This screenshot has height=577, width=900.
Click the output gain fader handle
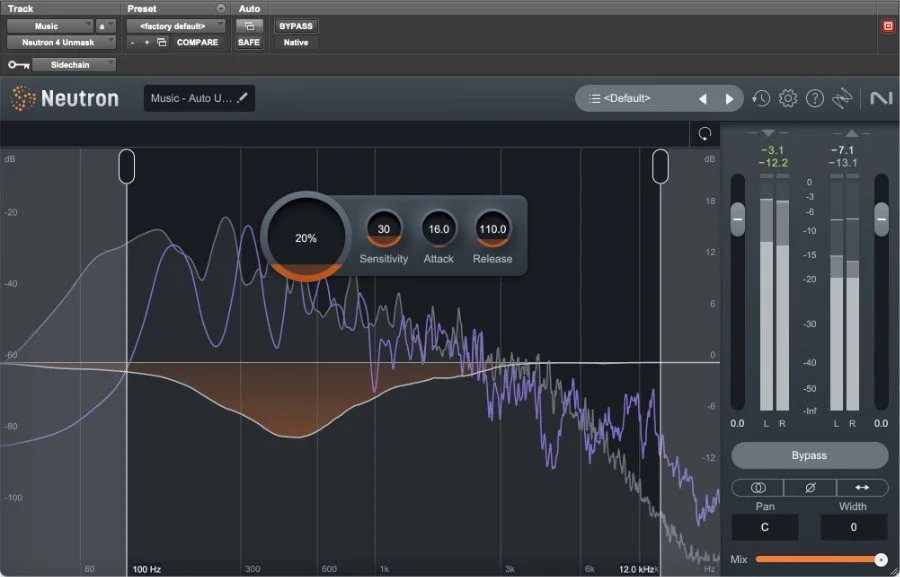[x=881, y=219]
